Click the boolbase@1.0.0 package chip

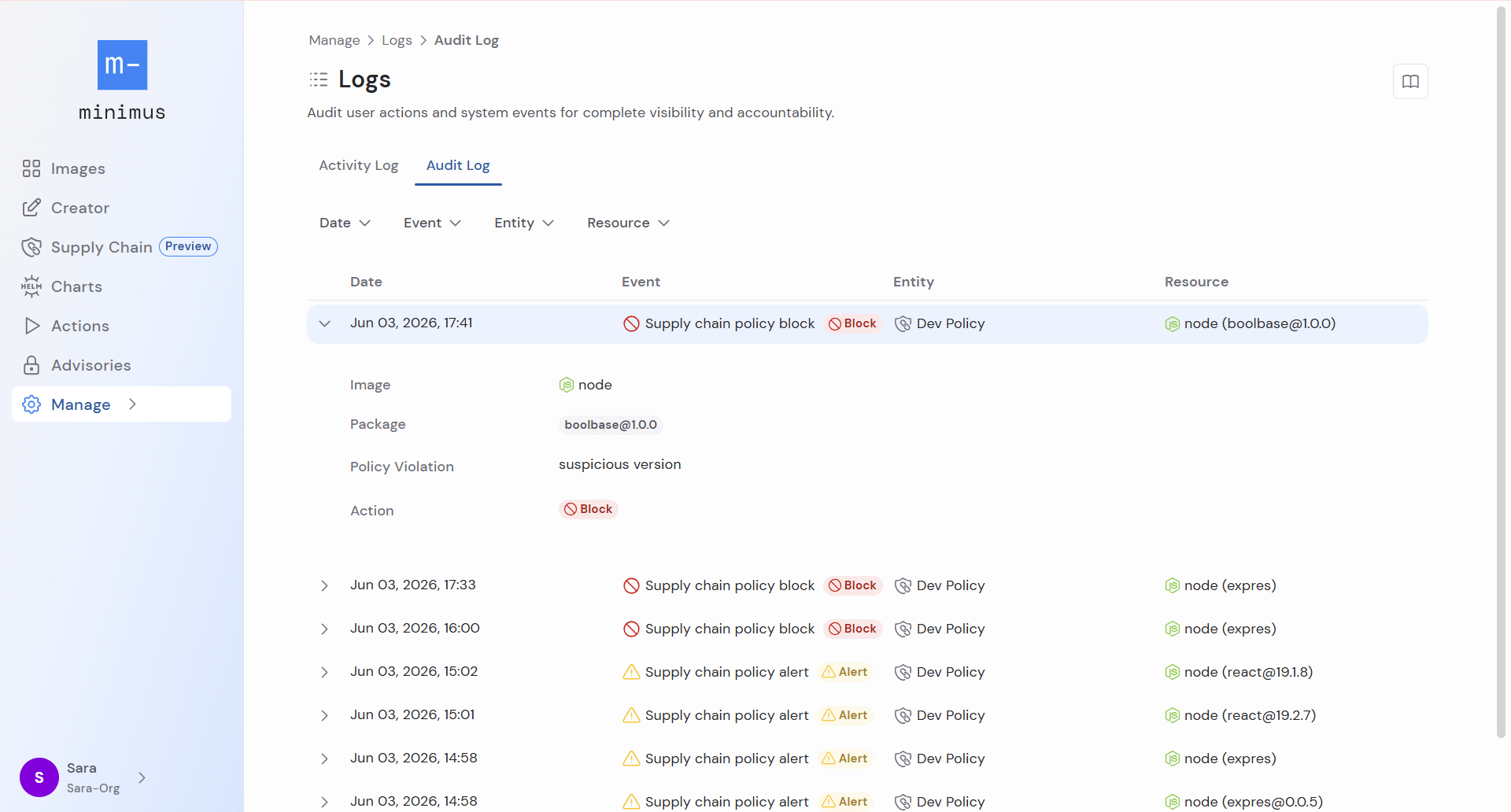click(611, 425)
